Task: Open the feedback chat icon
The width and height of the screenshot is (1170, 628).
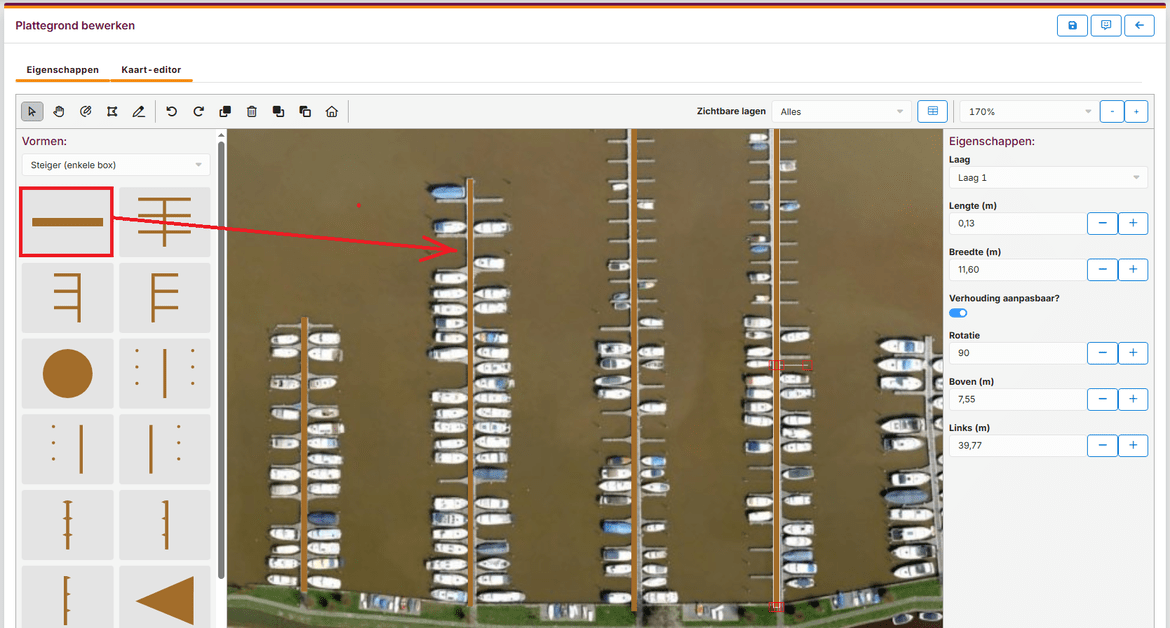Action: (1105, 26)
